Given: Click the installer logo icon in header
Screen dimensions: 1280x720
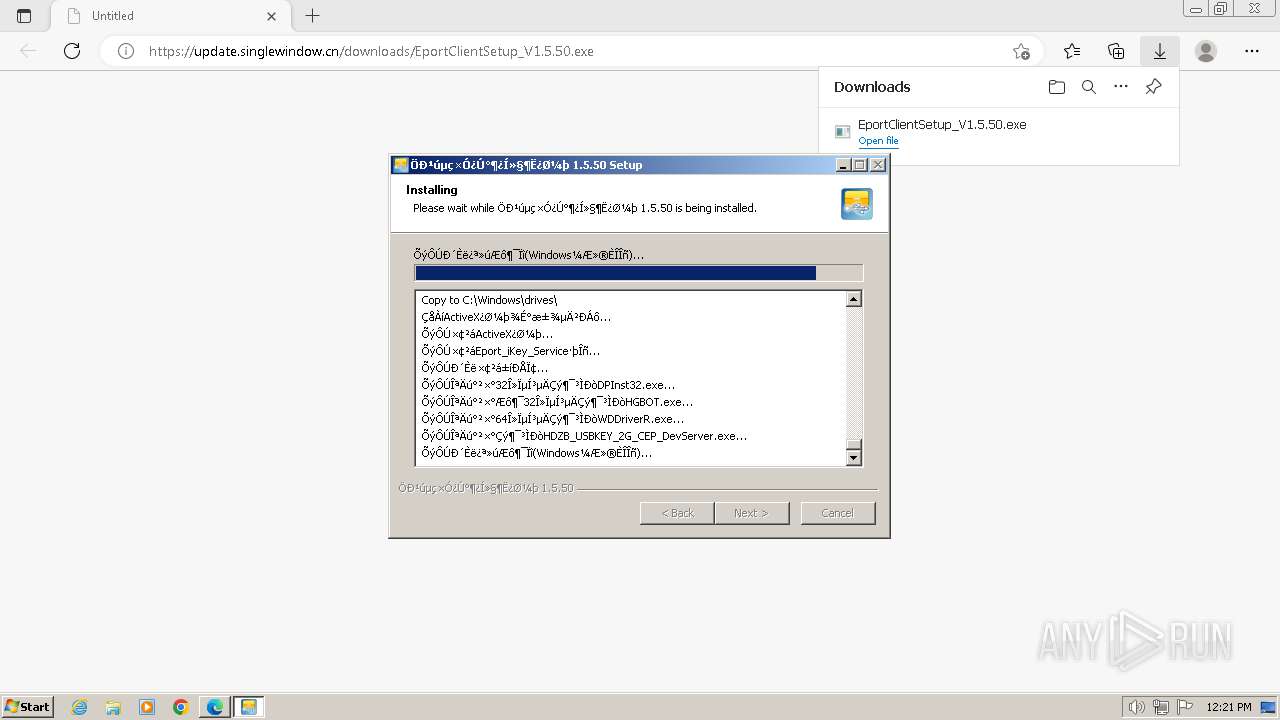Looking at the screenshot, I should pos(857,203).
